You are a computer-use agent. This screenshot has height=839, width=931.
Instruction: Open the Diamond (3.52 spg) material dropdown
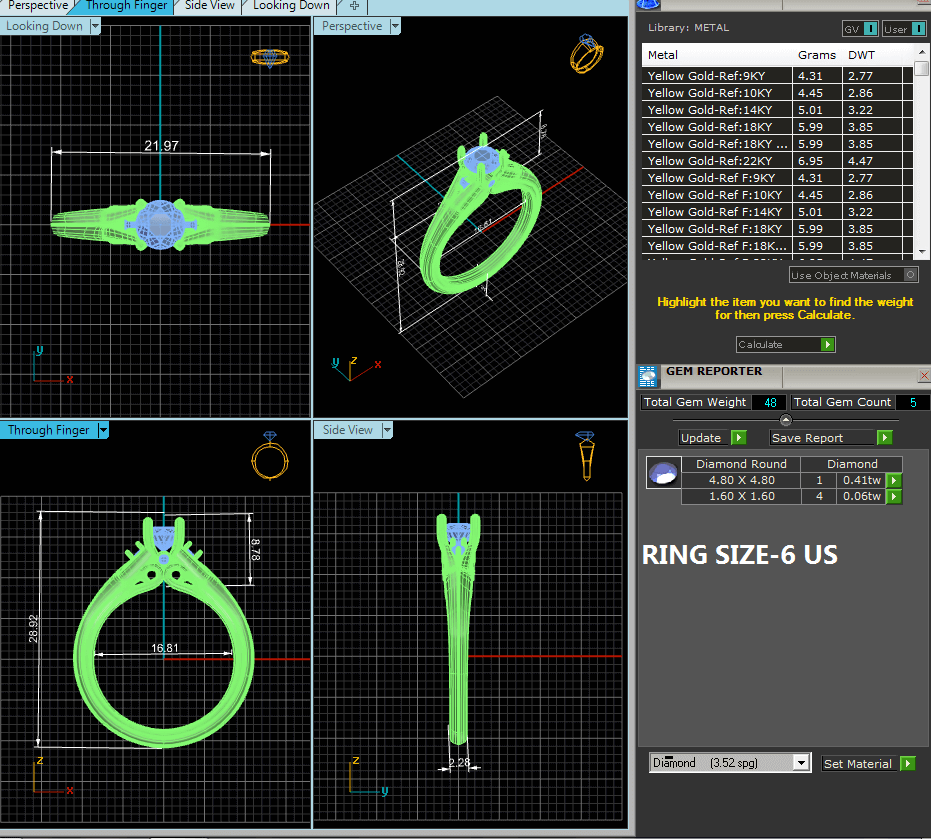click(x=800, y=763)
